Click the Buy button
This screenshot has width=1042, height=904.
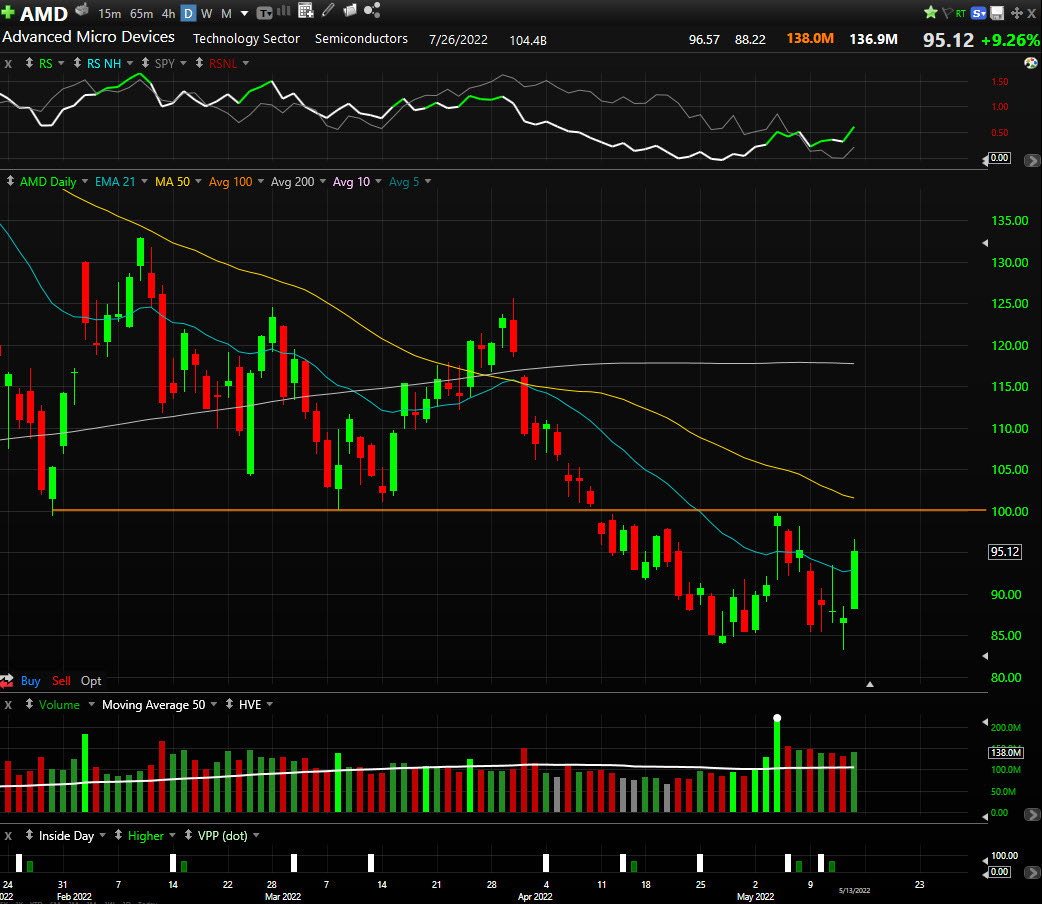31,681
